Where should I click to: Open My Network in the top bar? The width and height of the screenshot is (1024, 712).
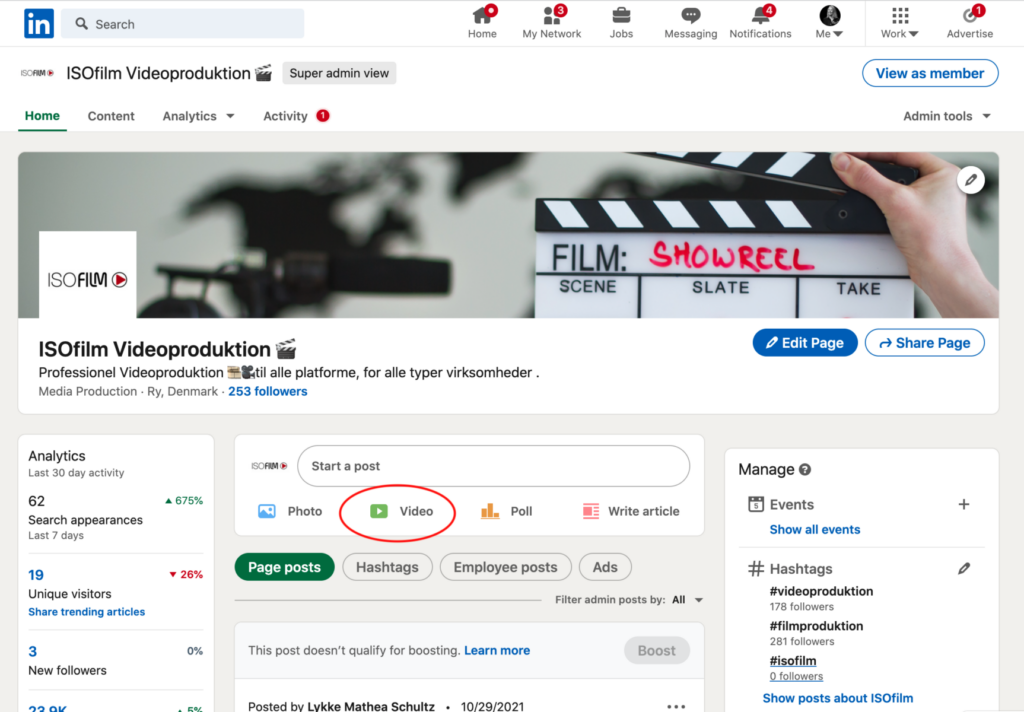(x=552, y=22)
